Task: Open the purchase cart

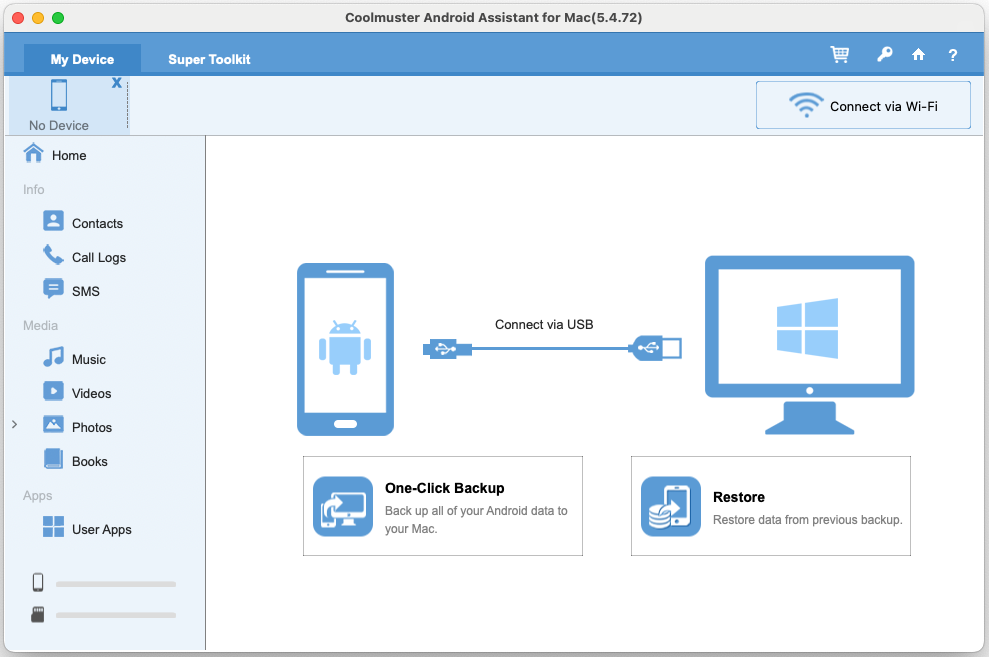Action: click(x=839, y=55)
